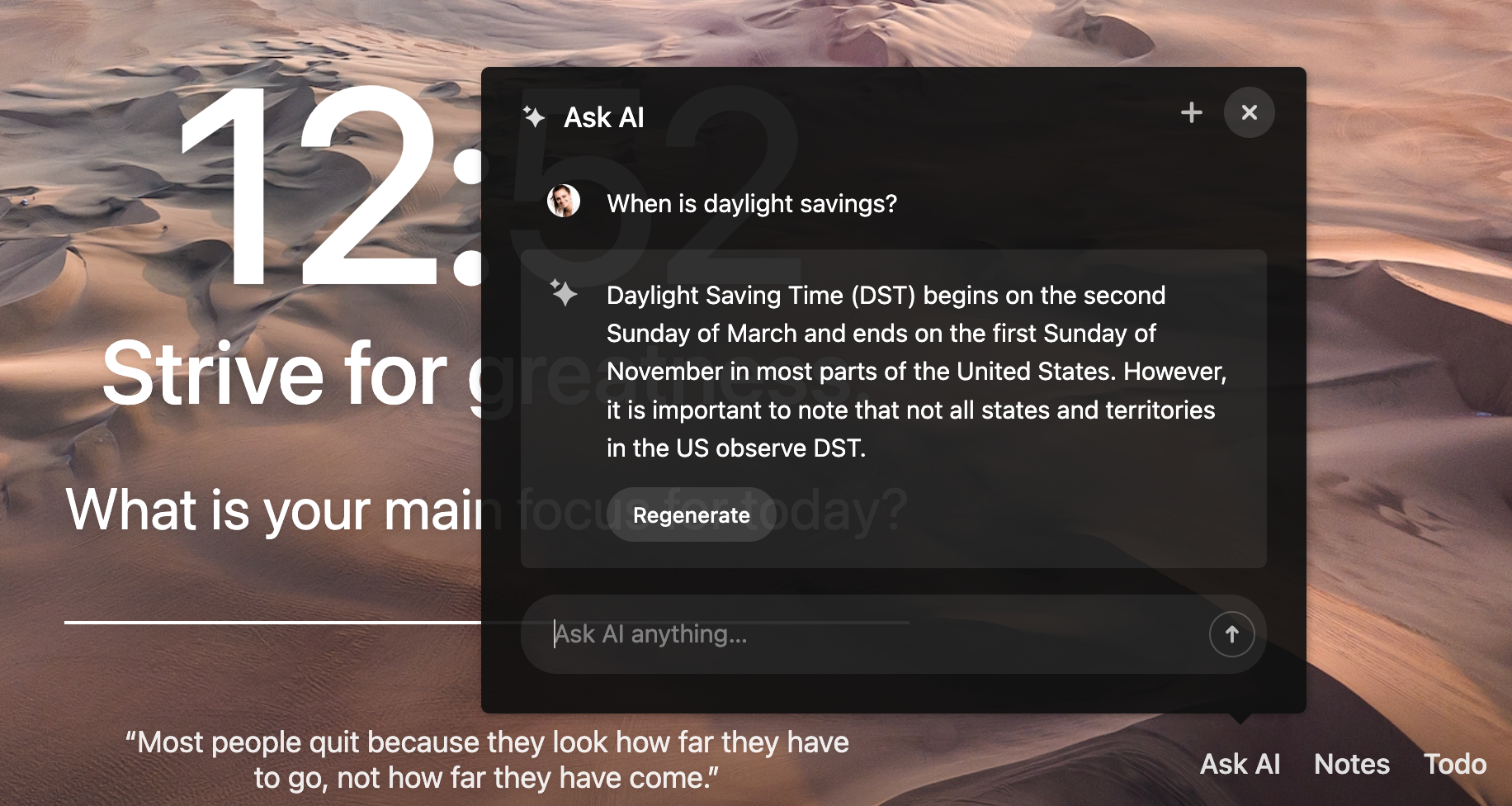Click the 'When is daylight savings?' message
The width and height of the screenshot is (1512, 806).
click(x=752, y=203)
